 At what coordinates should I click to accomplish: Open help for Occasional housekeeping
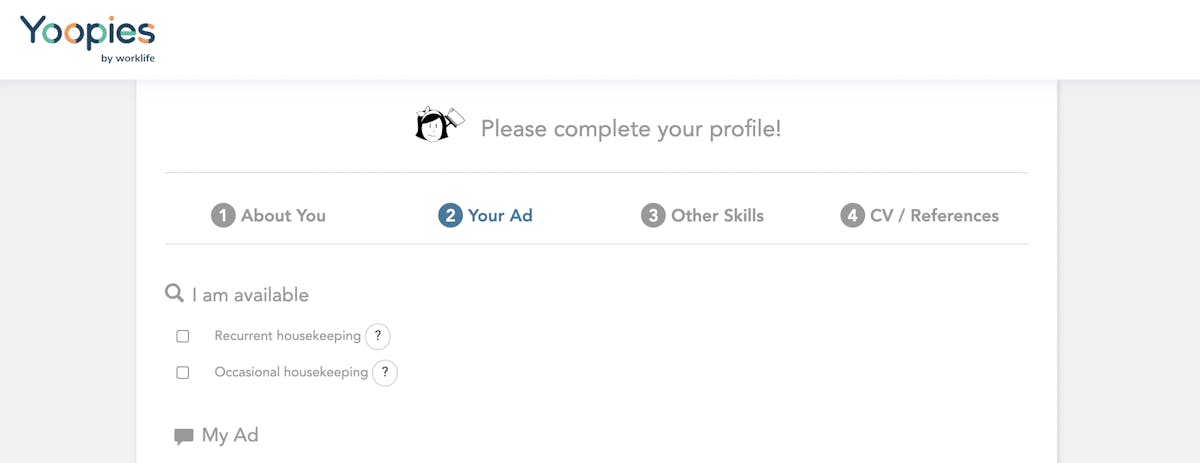[385, 372]
